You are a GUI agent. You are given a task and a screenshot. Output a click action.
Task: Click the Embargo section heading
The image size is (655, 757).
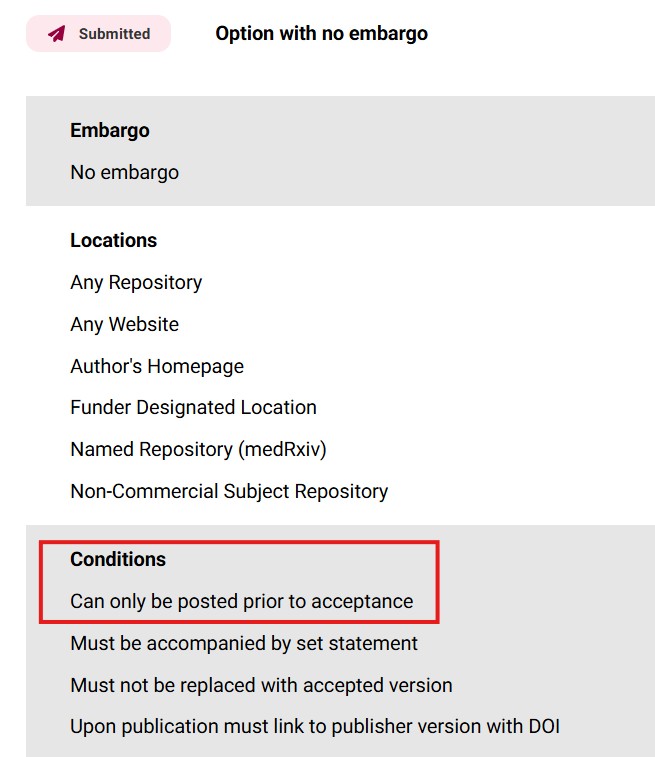pyautogui.click(x=110, y=130)
